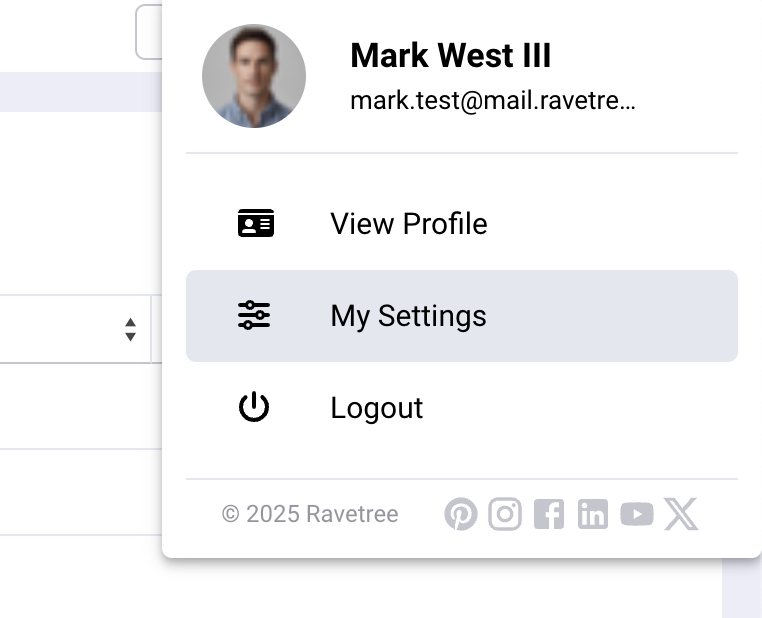This screenshot has width=762, height=618.
Task: Open the Instagram social icon
Action: [505, 515]
